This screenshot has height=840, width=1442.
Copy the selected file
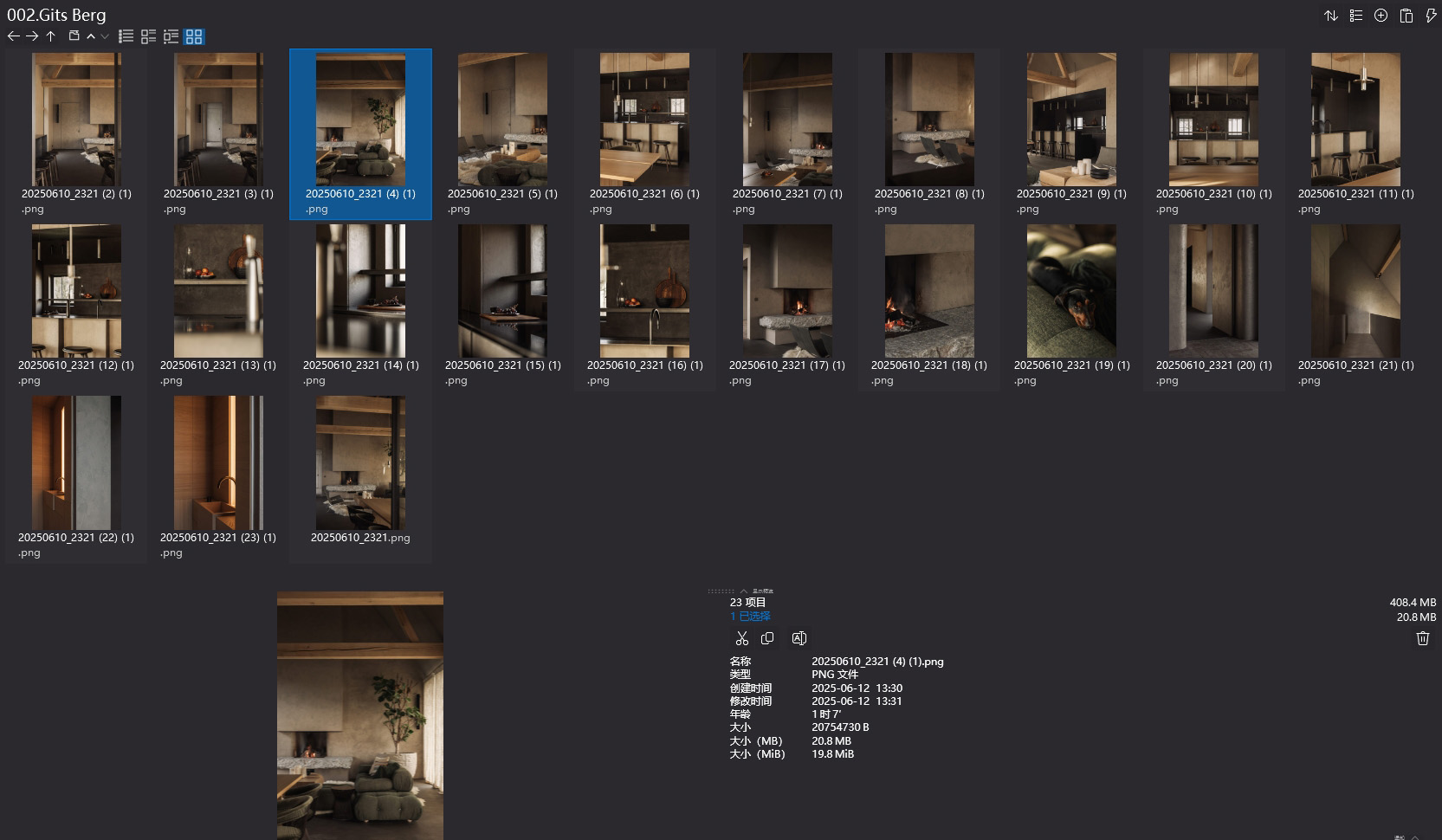[767, 638]
